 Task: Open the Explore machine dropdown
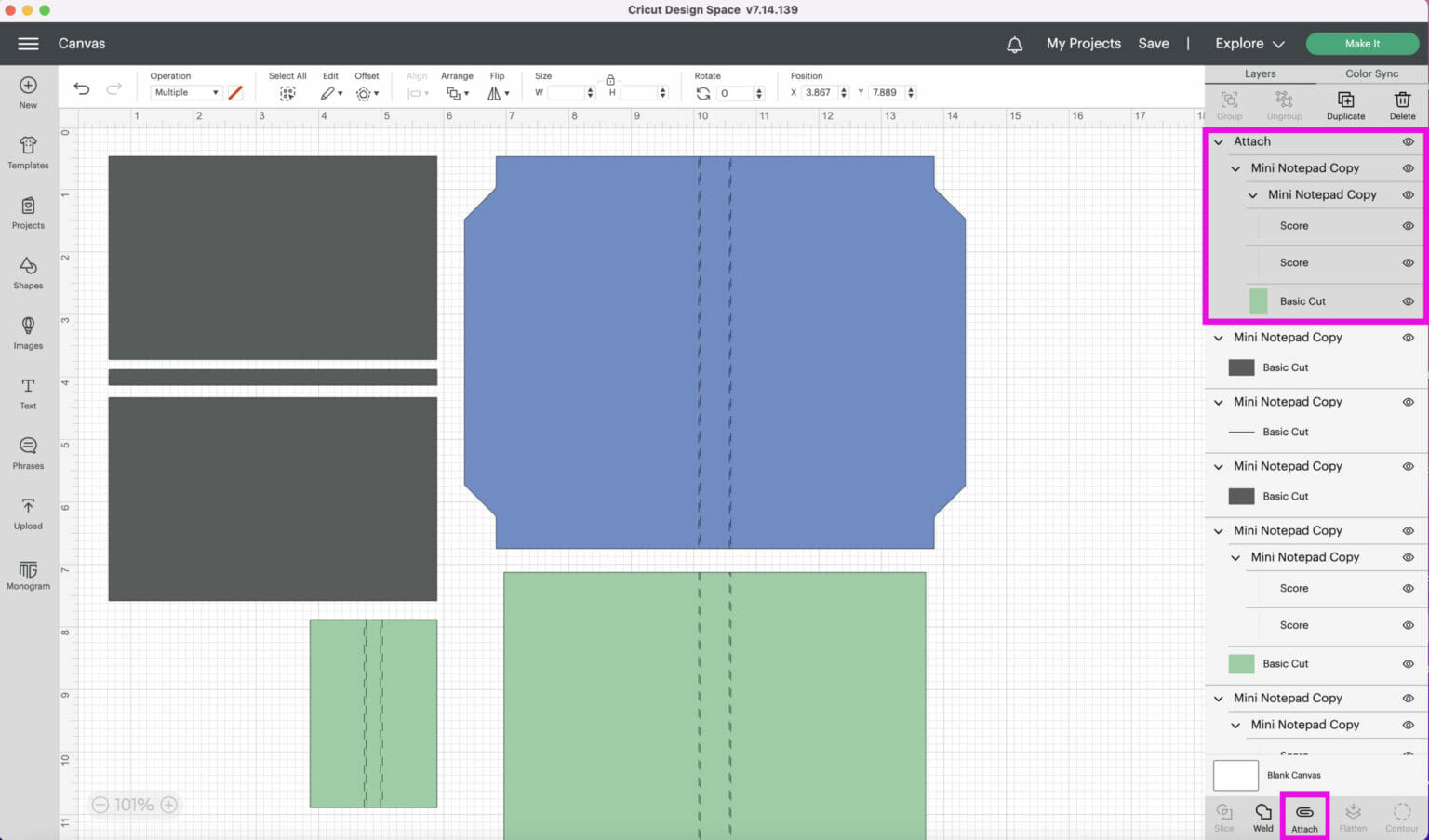coord(1249,44)
